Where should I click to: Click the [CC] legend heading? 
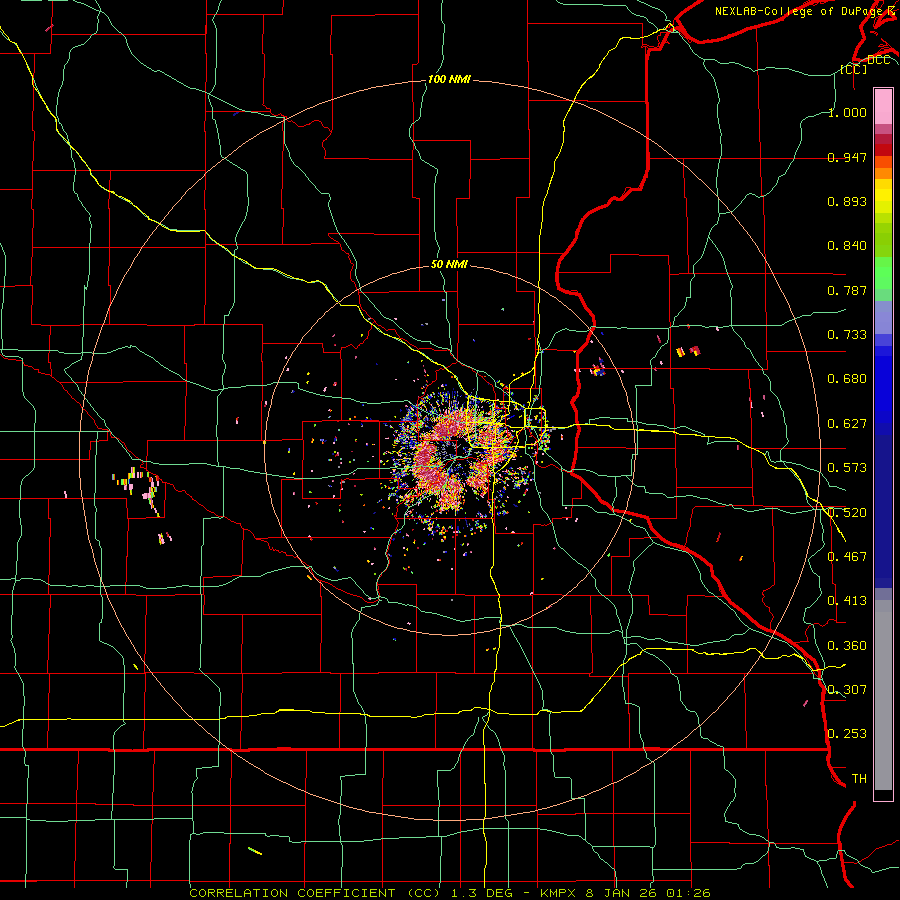pos(854,69)
